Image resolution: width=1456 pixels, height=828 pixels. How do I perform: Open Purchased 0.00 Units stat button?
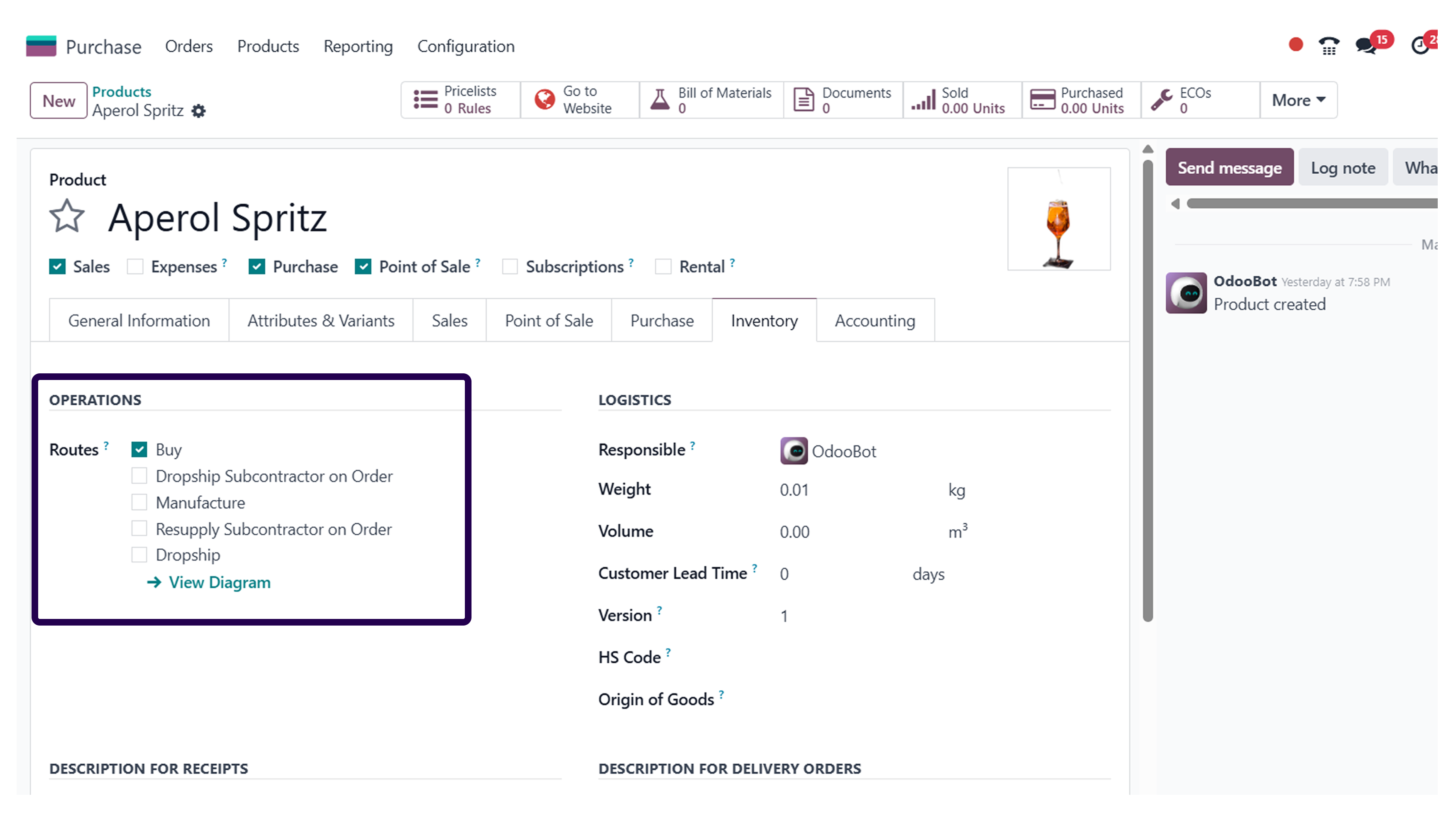[x=1081, y=100]
